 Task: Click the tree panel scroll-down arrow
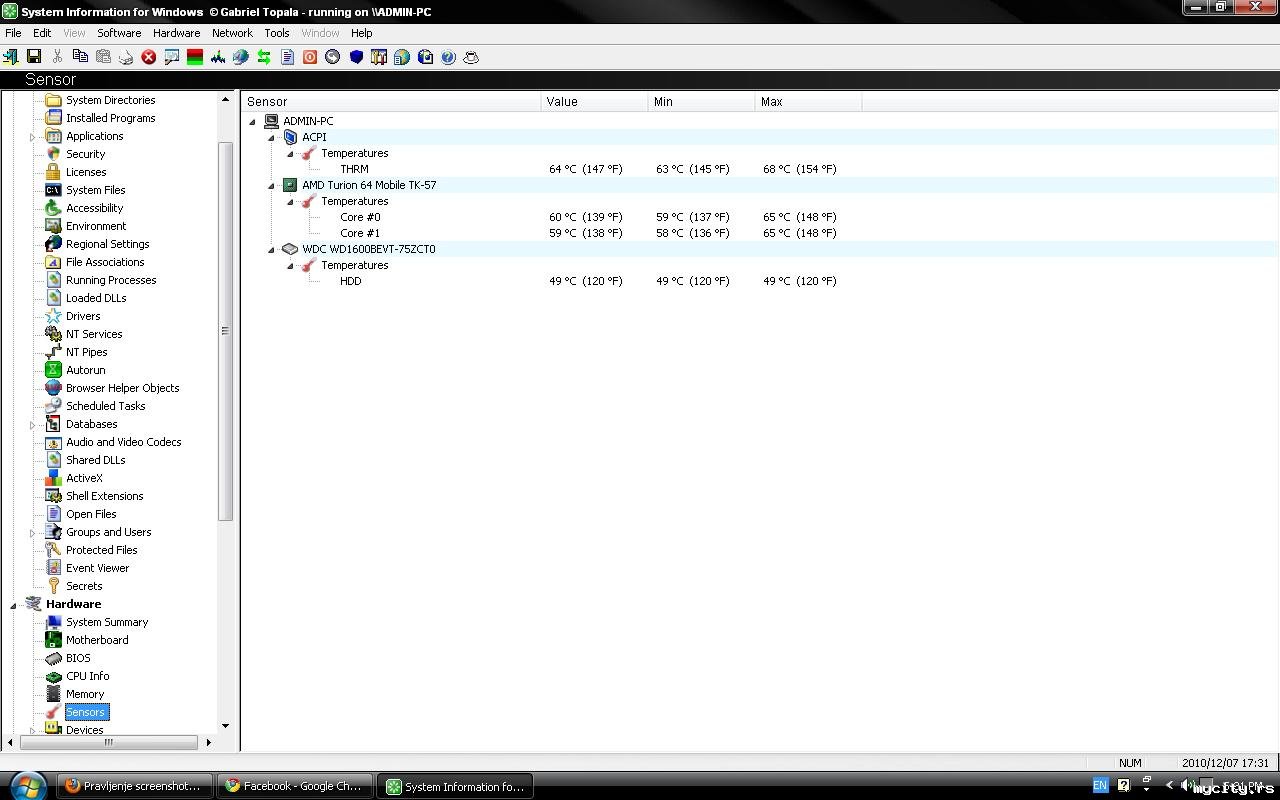point(225,726)
